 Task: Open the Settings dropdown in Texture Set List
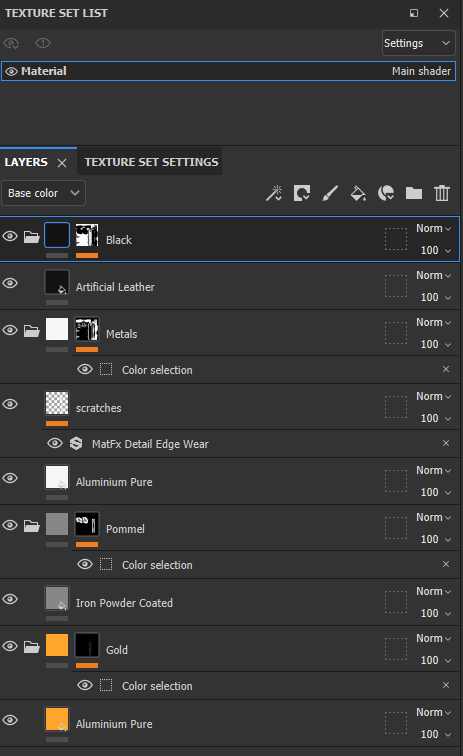418,43
